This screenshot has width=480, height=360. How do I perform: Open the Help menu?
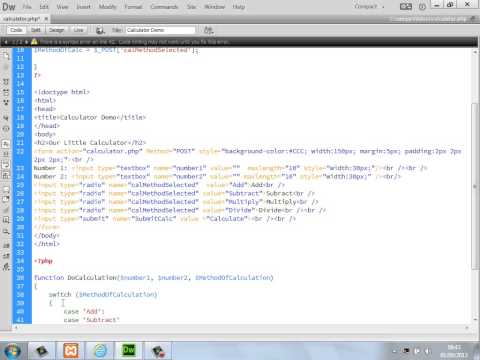(x=239, y=7)
